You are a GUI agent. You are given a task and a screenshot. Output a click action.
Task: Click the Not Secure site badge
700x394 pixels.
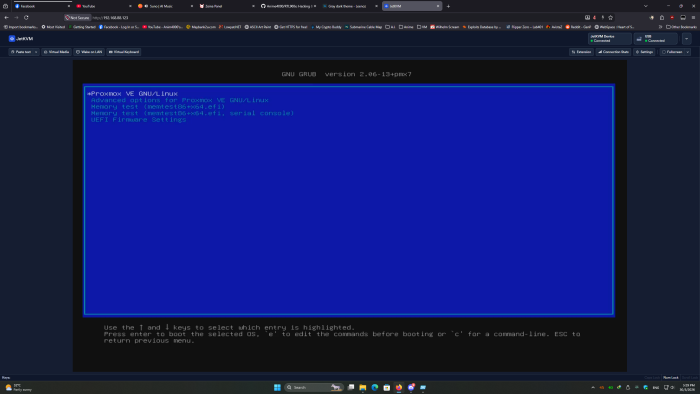tap(77, 17)
